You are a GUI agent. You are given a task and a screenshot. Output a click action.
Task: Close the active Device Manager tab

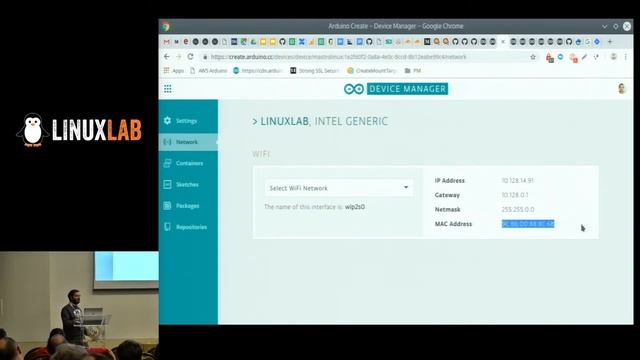503,42
